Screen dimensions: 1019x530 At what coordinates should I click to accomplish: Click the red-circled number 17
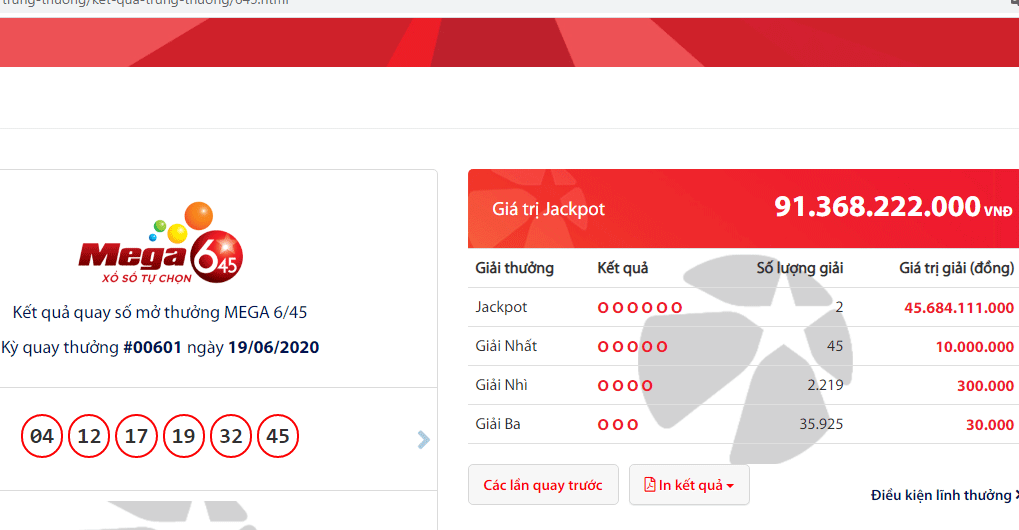[x=136, y=437]
